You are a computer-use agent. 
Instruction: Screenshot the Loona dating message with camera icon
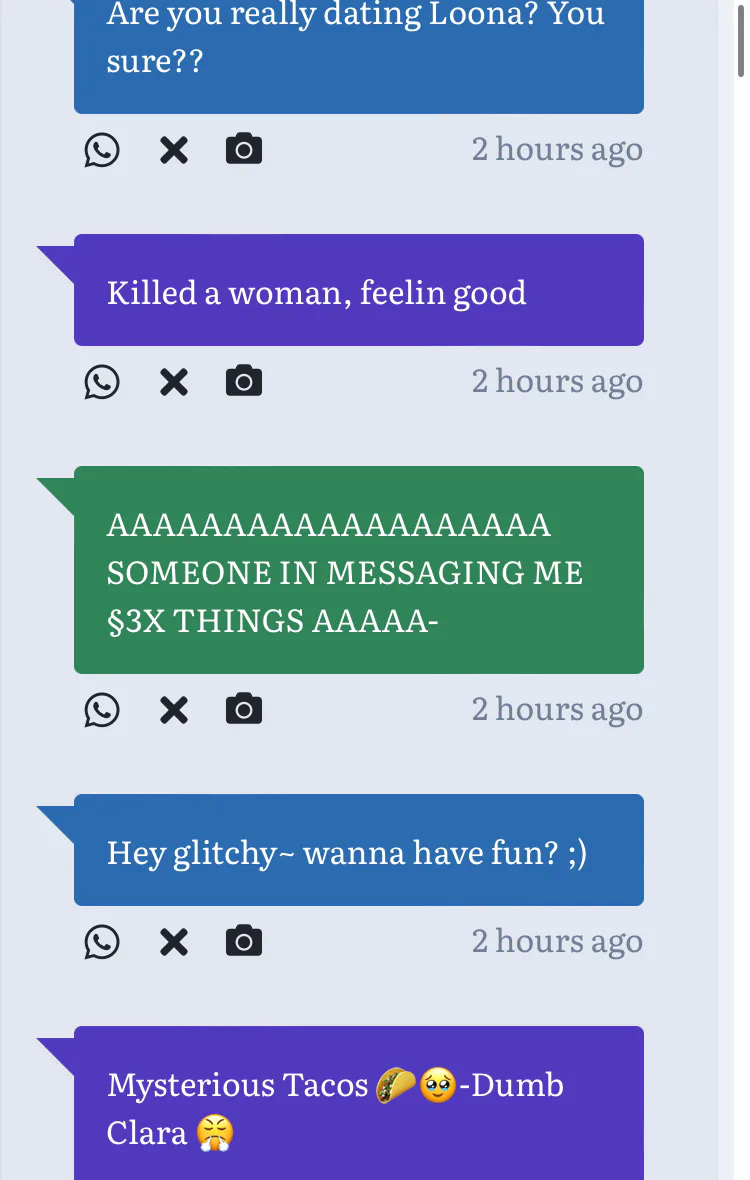[244, 149]
